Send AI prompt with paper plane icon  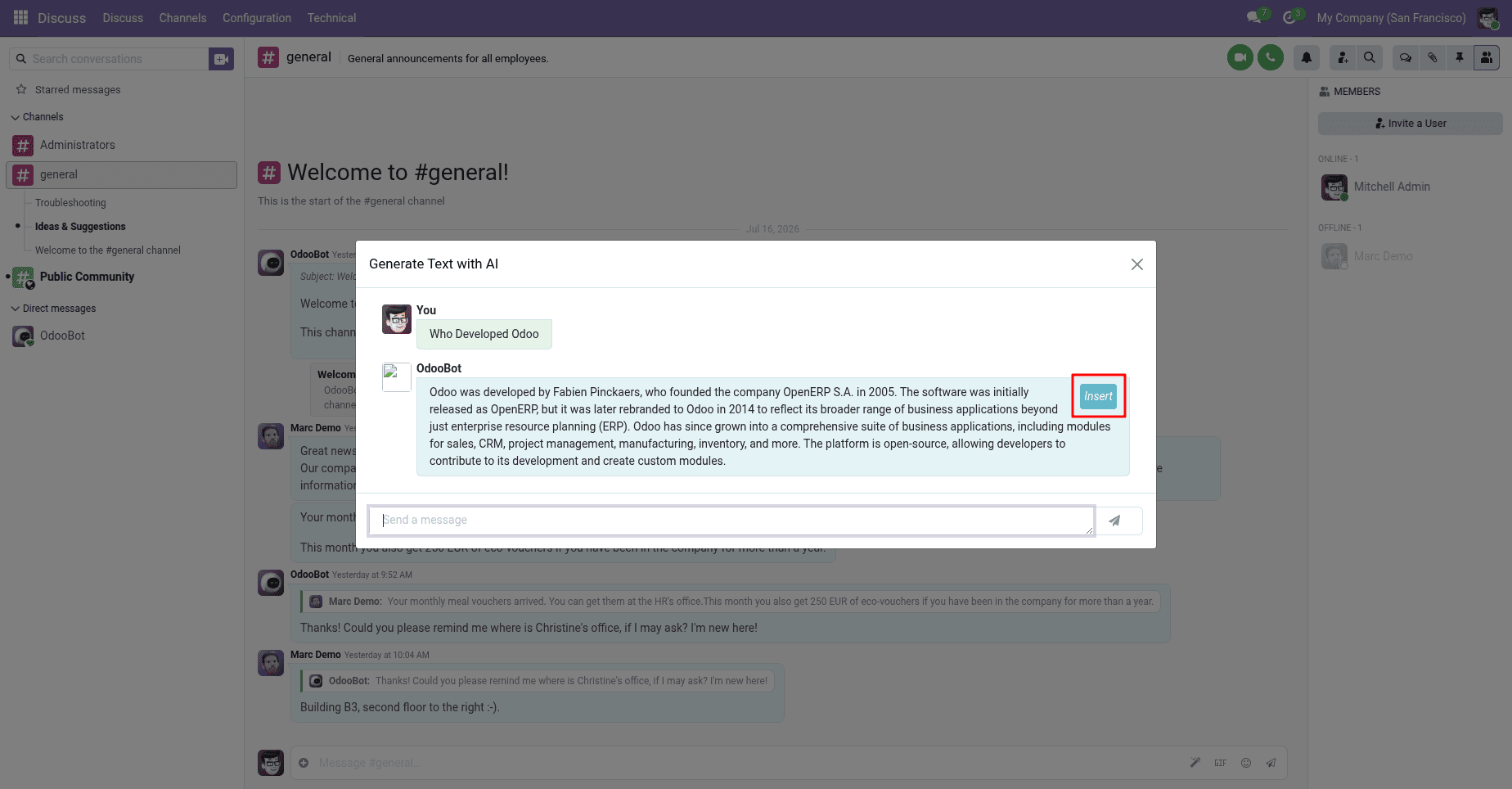point(1114,521)
